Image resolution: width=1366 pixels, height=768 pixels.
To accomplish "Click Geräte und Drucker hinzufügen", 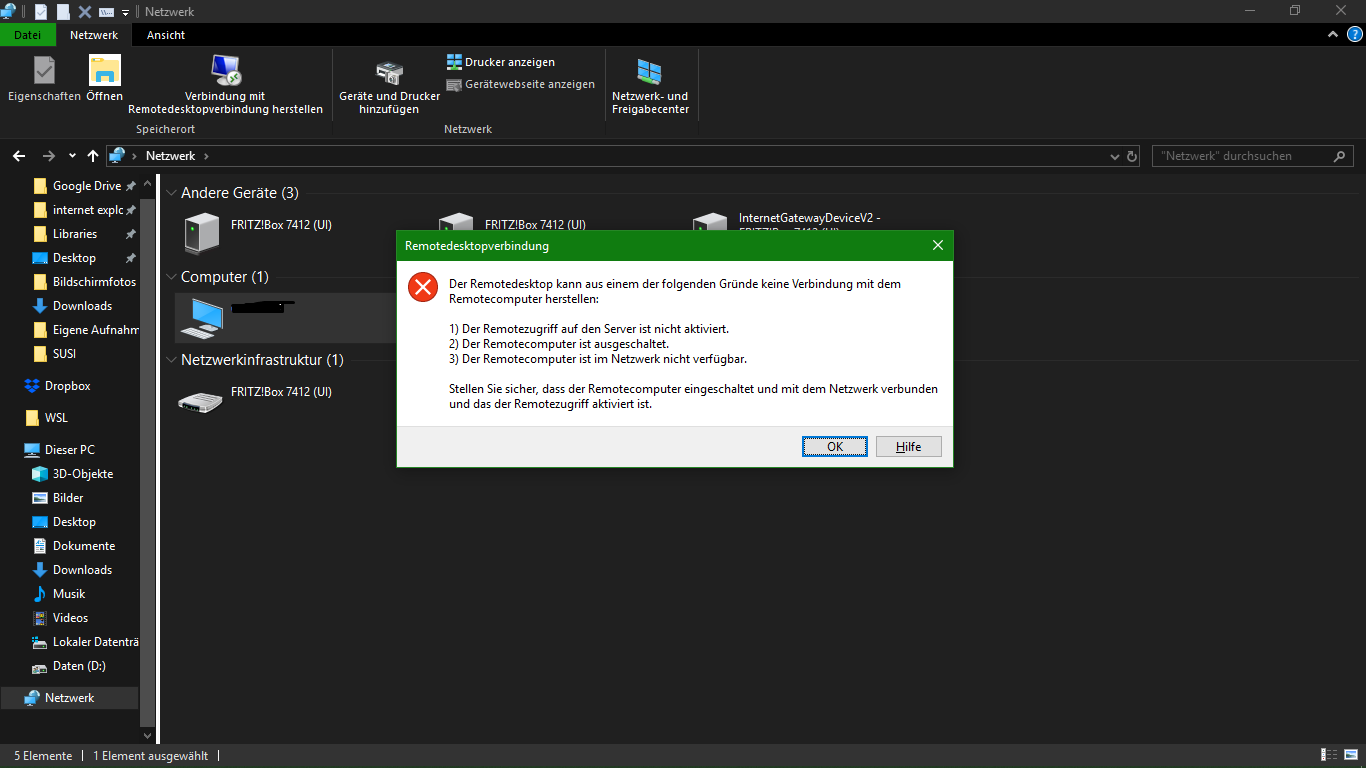I will [x=389, y=86].
